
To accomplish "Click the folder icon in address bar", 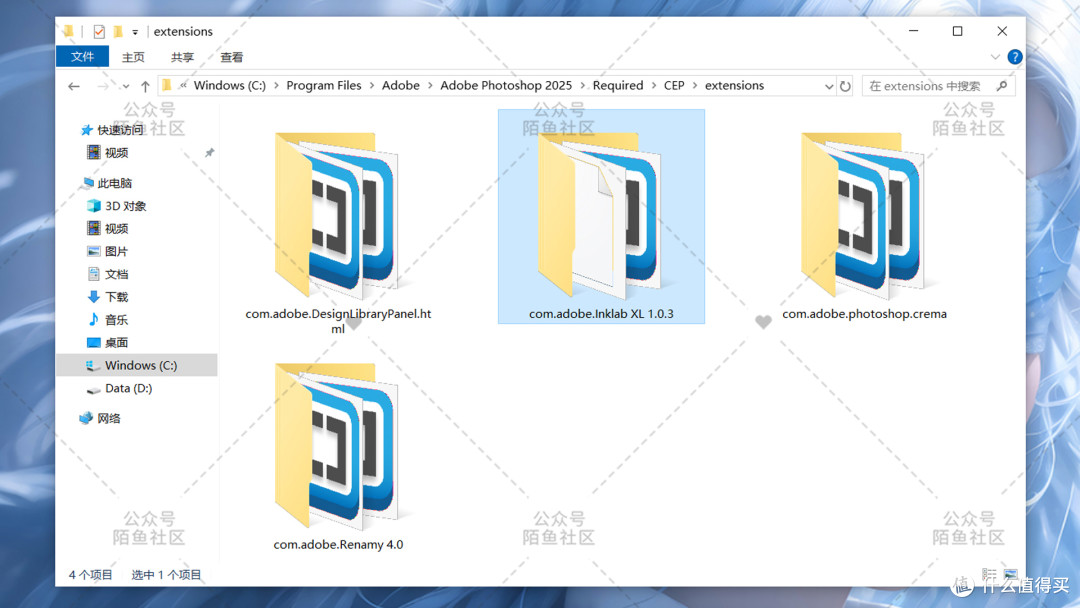I will coord(167,85).
